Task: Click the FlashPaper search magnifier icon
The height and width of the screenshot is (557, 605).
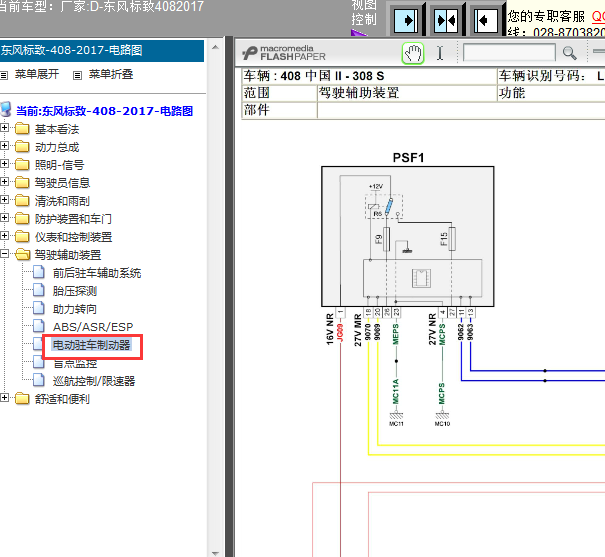Action: [x=570, y=53]
